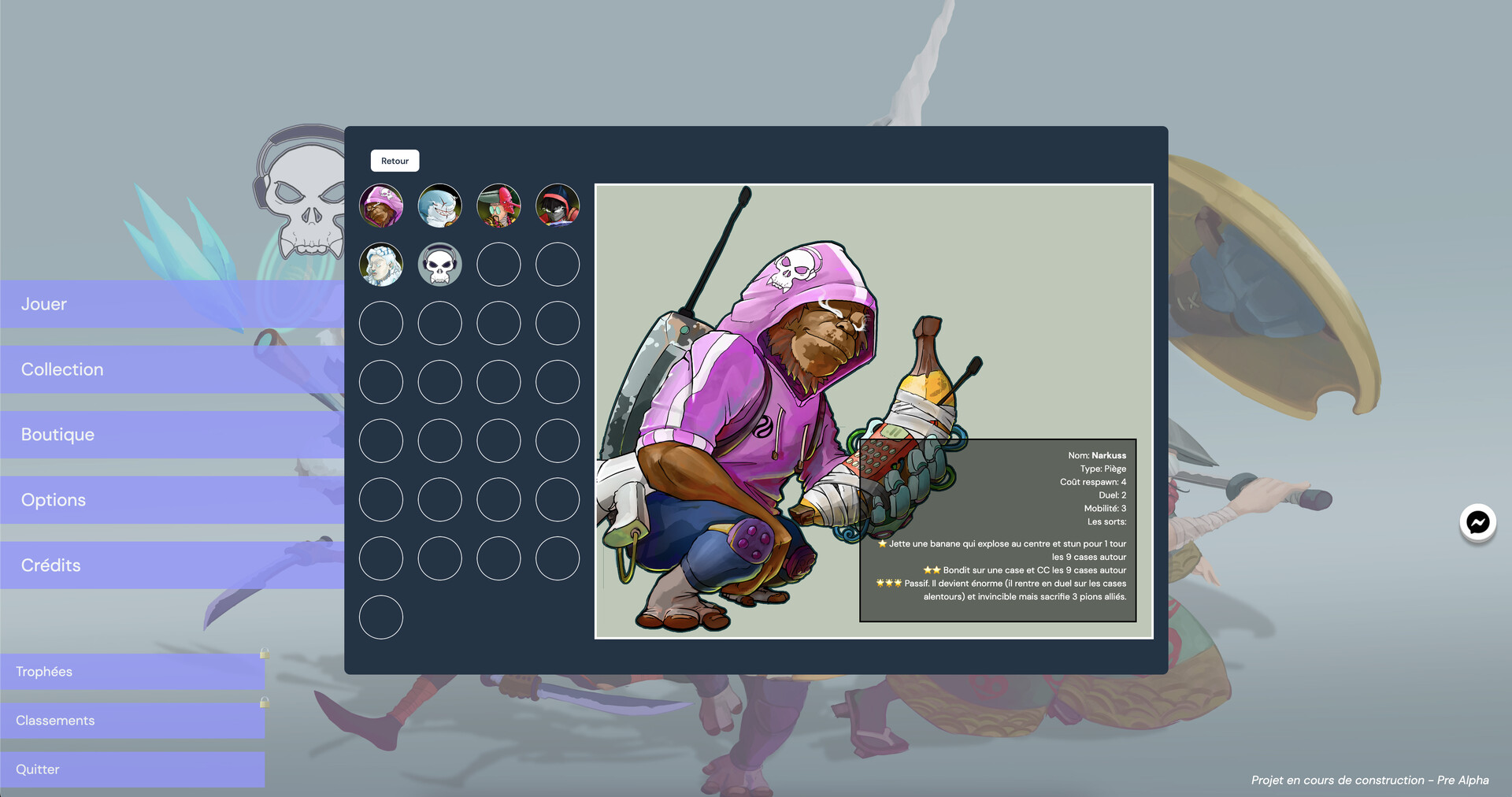Pick the red tengu mask character
1512x797 pixels.
coord(498,206)
